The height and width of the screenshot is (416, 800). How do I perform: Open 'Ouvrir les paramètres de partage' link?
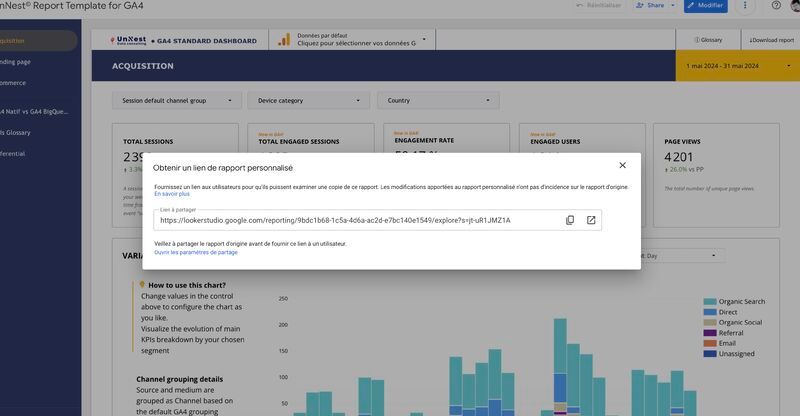coord(196,252)
